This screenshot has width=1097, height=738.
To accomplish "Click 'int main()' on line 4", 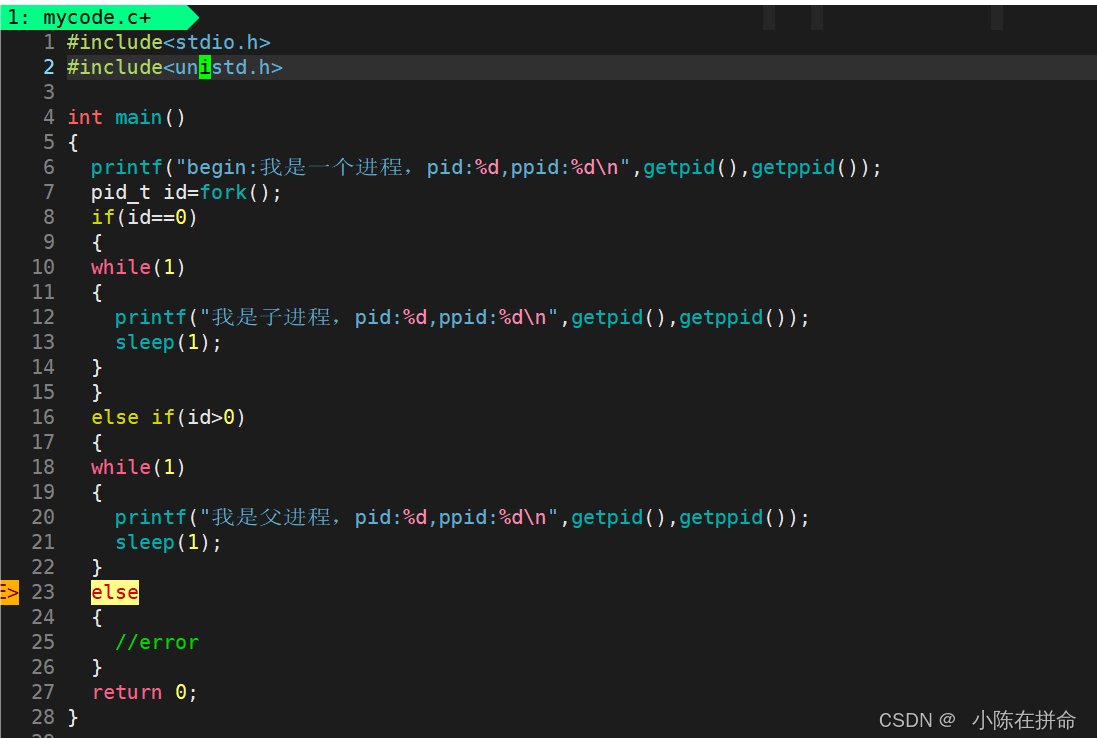I will [x=127, y=118].
